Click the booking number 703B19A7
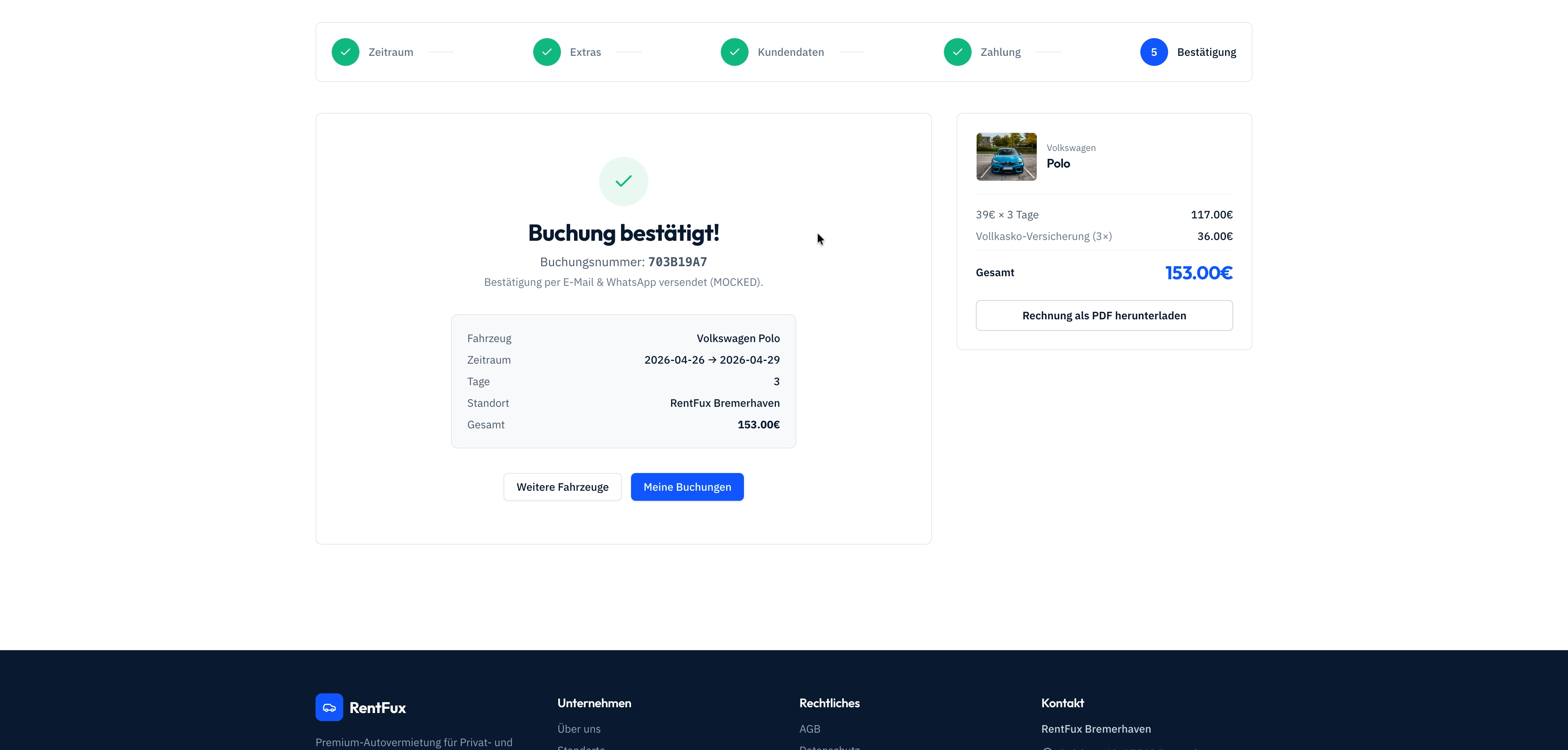Image resolution: width=1568 pixels, height=750 pixels. click(678, 262)
